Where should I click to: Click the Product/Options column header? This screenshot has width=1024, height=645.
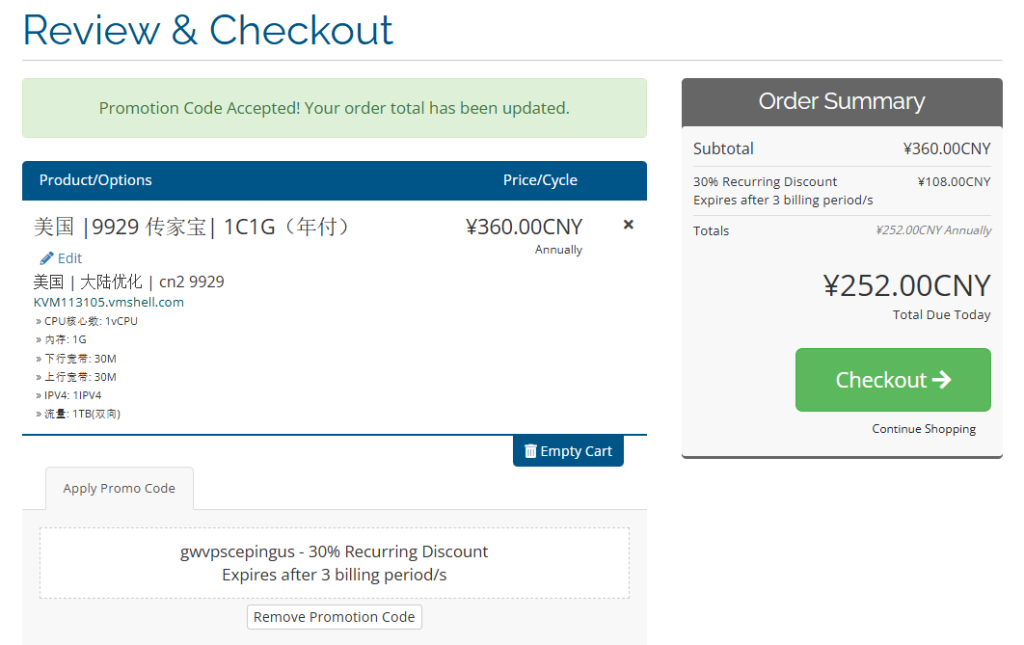(x=95, y=181)
